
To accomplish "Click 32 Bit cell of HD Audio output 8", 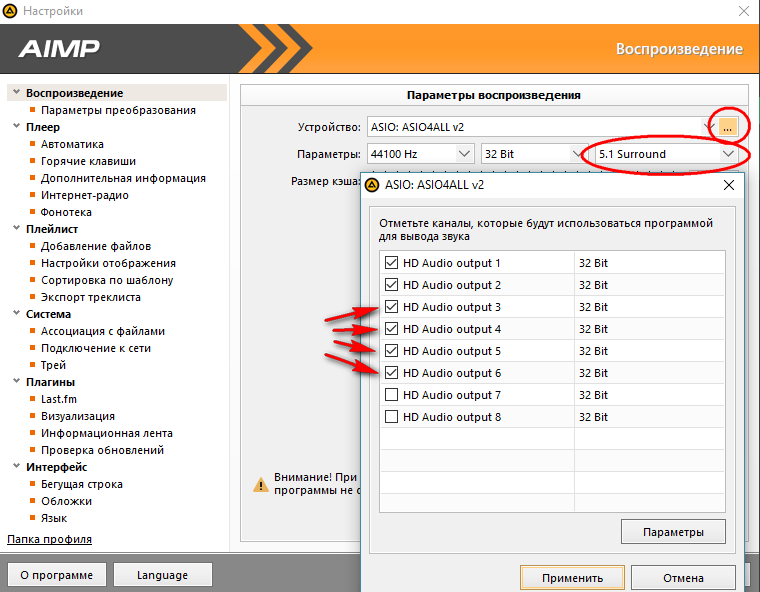I will pos(649,416).
